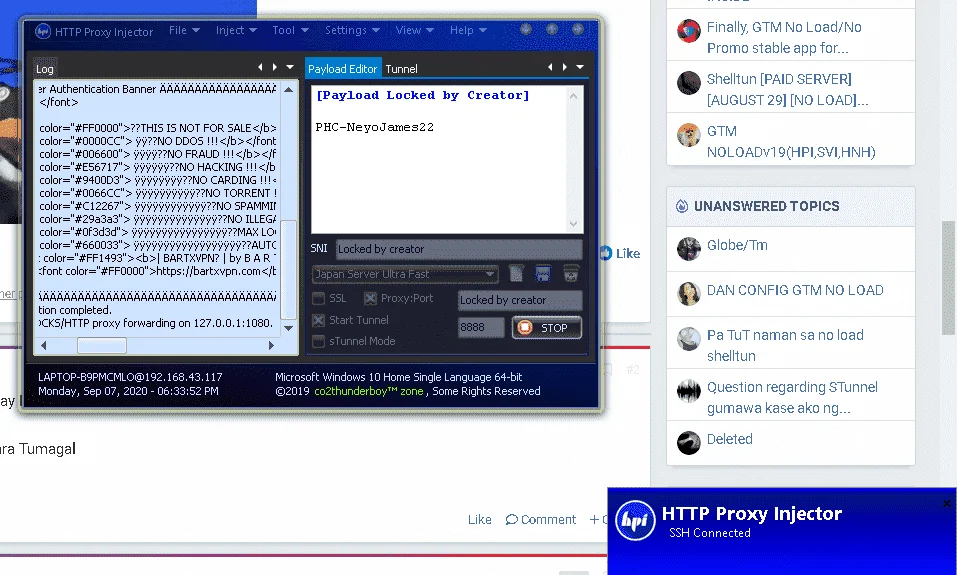
Task: Click payload editor scroll down arrow
Action: click(573, 223)
